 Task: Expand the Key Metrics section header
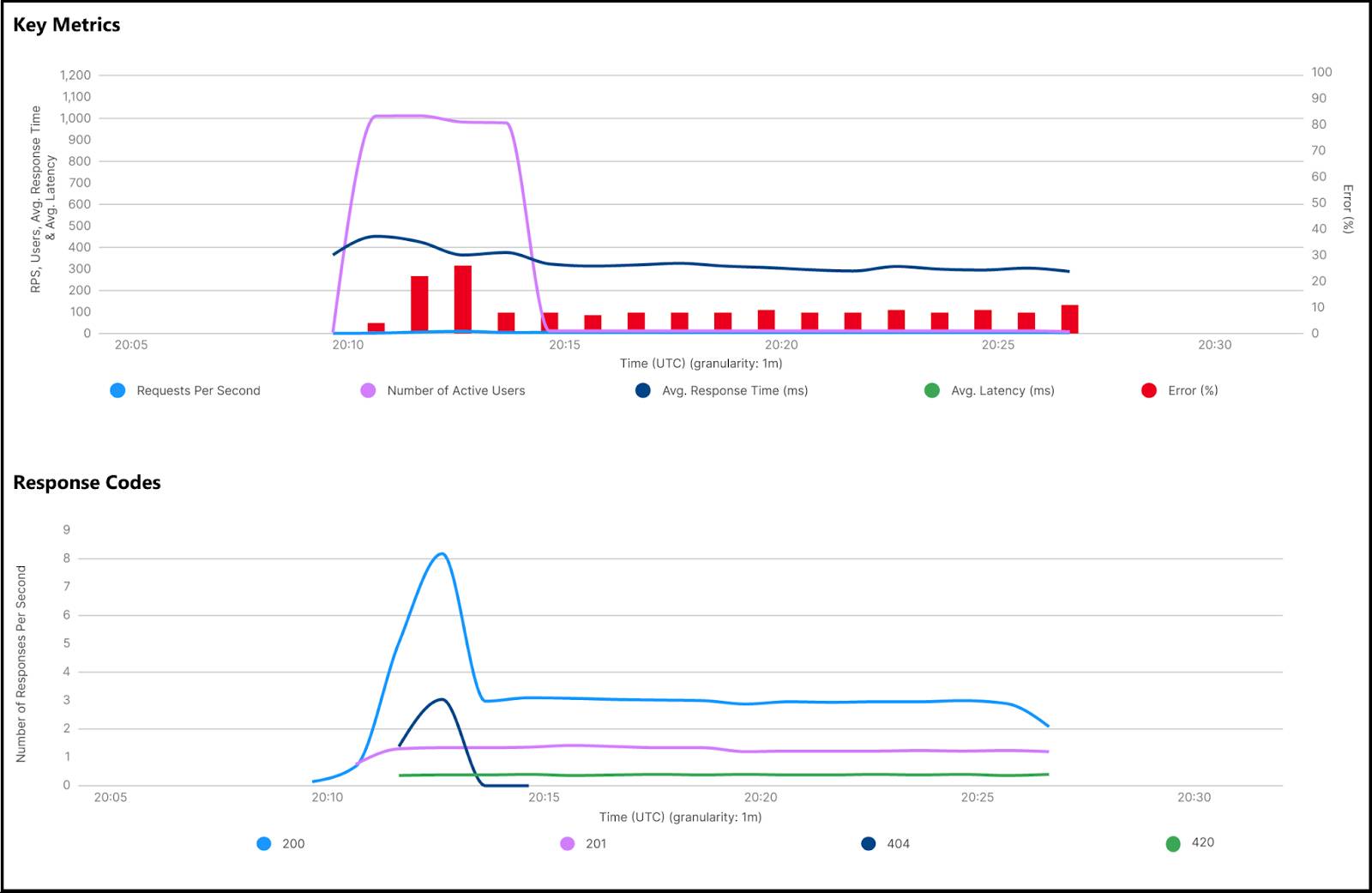click(x=69, y=25)
